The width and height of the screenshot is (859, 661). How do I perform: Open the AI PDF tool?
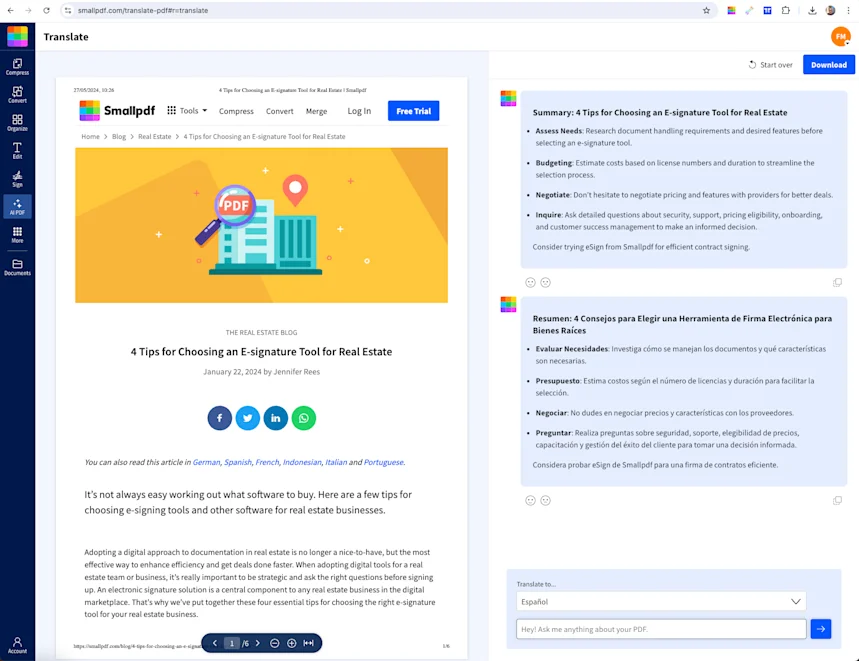click(x=17, y=206)
